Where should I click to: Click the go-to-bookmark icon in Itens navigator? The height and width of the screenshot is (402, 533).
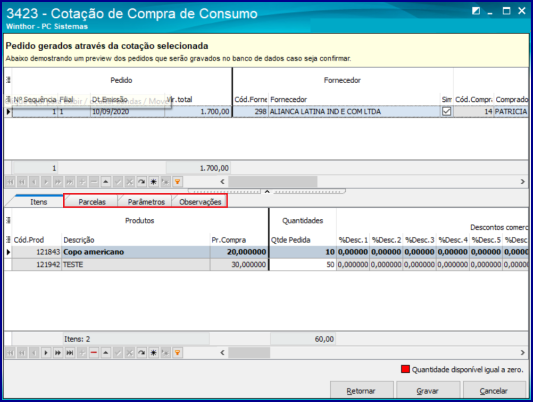(165, 353)
